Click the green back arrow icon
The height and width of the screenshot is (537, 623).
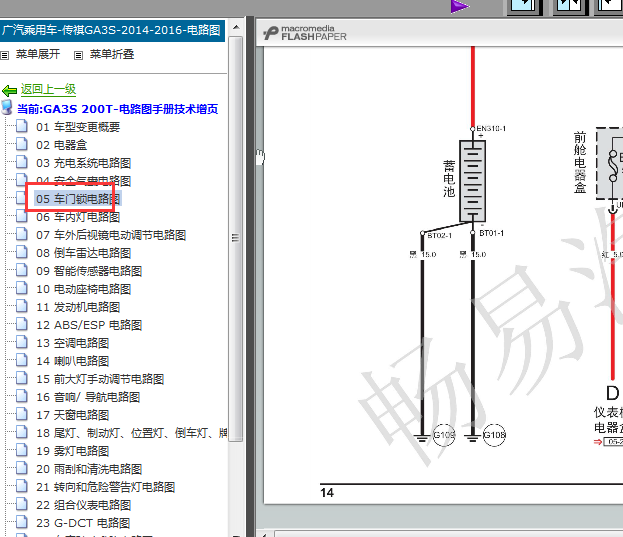tap(9, 91)
